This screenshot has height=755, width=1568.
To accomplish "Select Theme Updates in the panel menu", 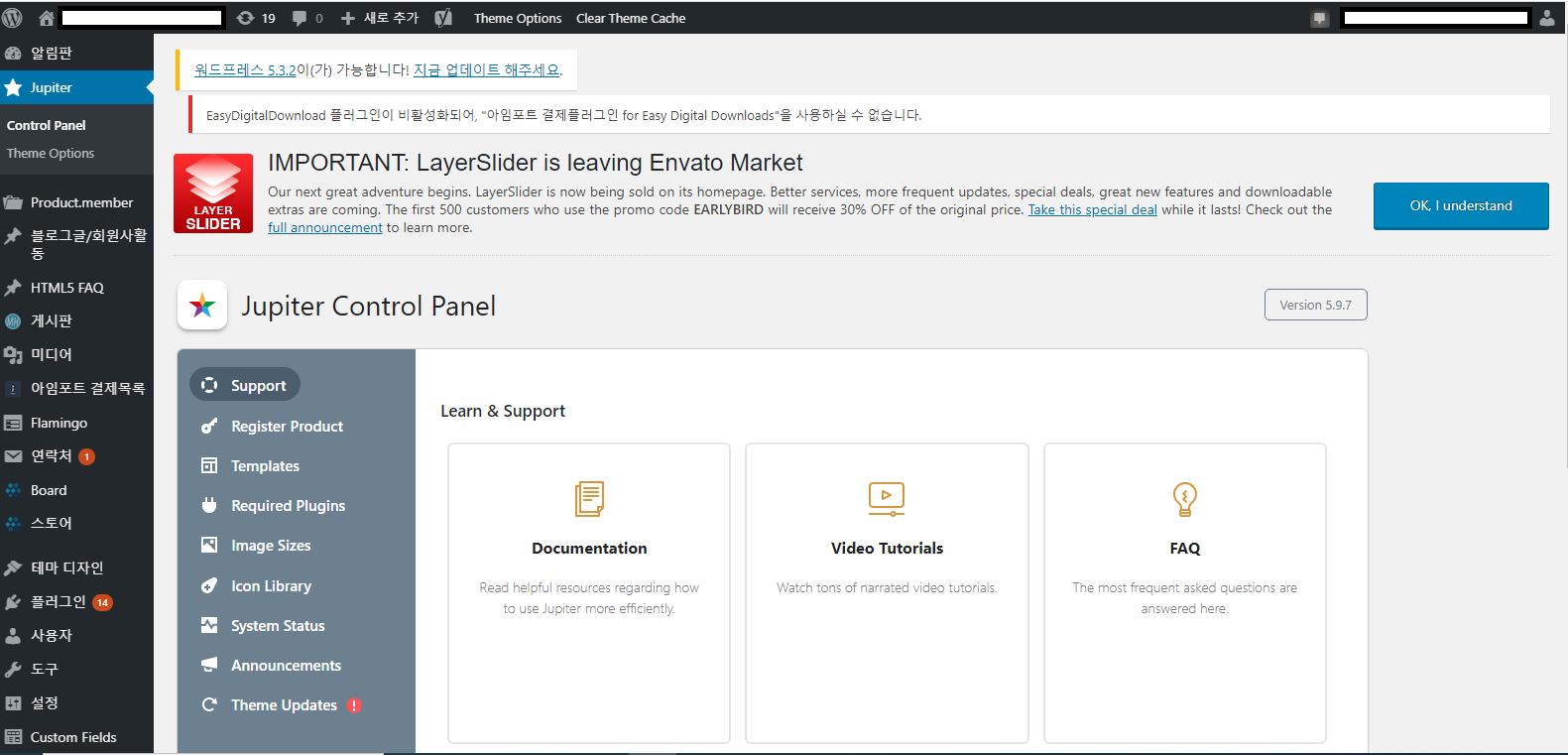I will [x=284, y=705].
